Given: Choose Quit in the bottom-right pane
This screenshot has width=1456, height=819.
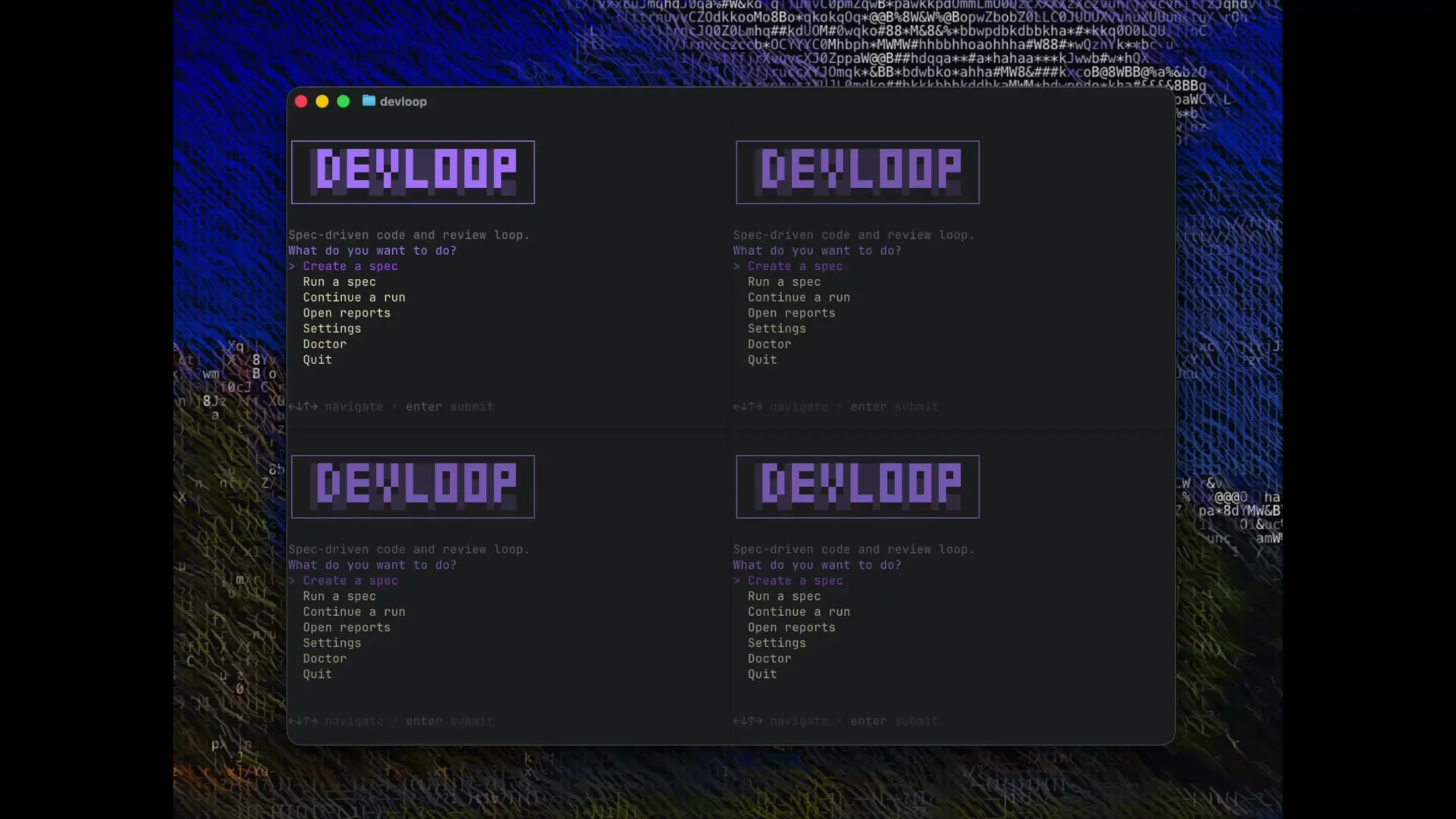Looking at the screenshot, I should point(762,674).
